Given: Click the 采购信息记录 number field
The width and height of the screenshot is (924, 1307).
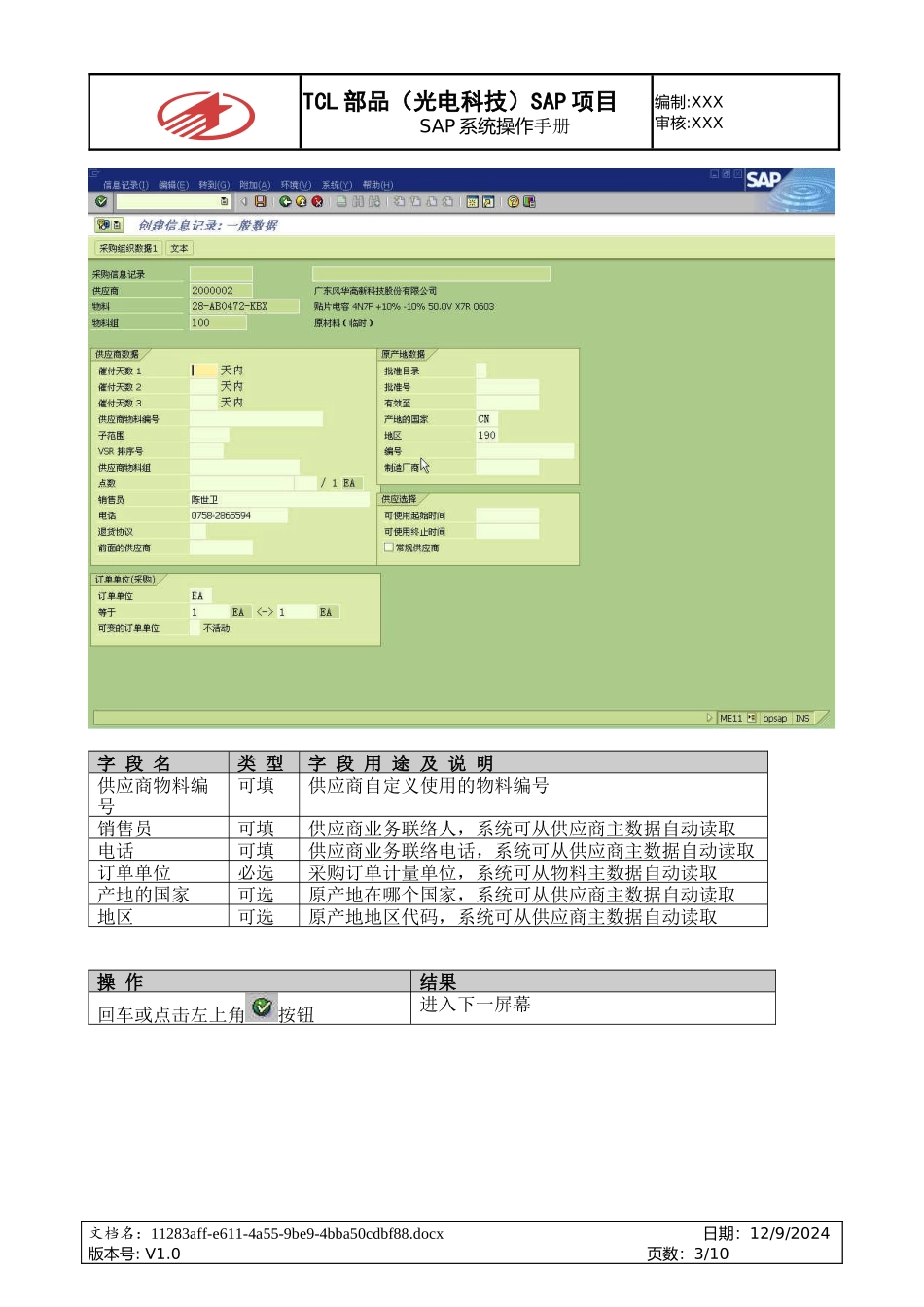Looking at the screenshot, I should point(221,274).
